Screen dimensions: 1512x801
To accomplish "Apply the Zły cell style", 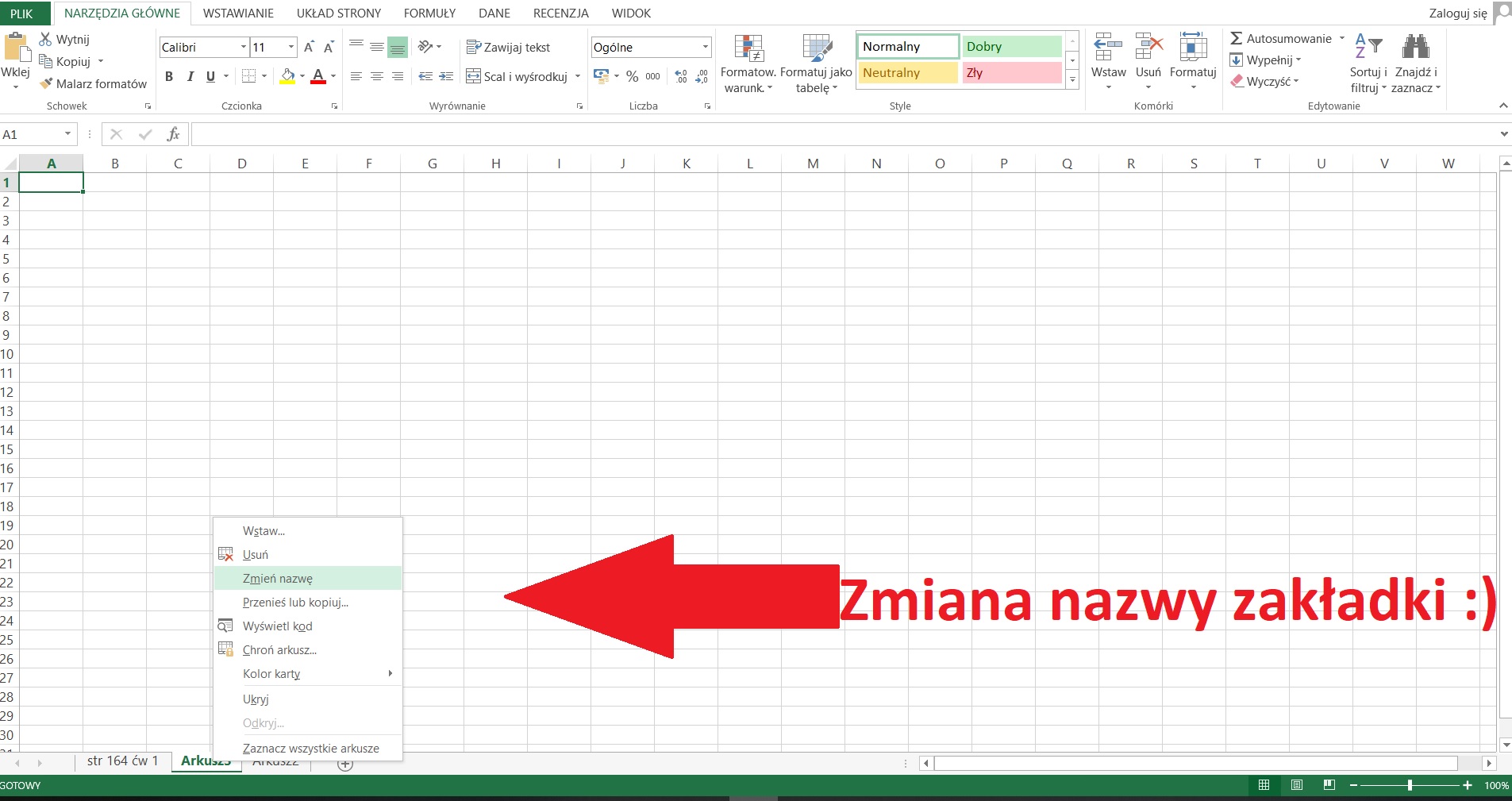I will (1011, 72).
